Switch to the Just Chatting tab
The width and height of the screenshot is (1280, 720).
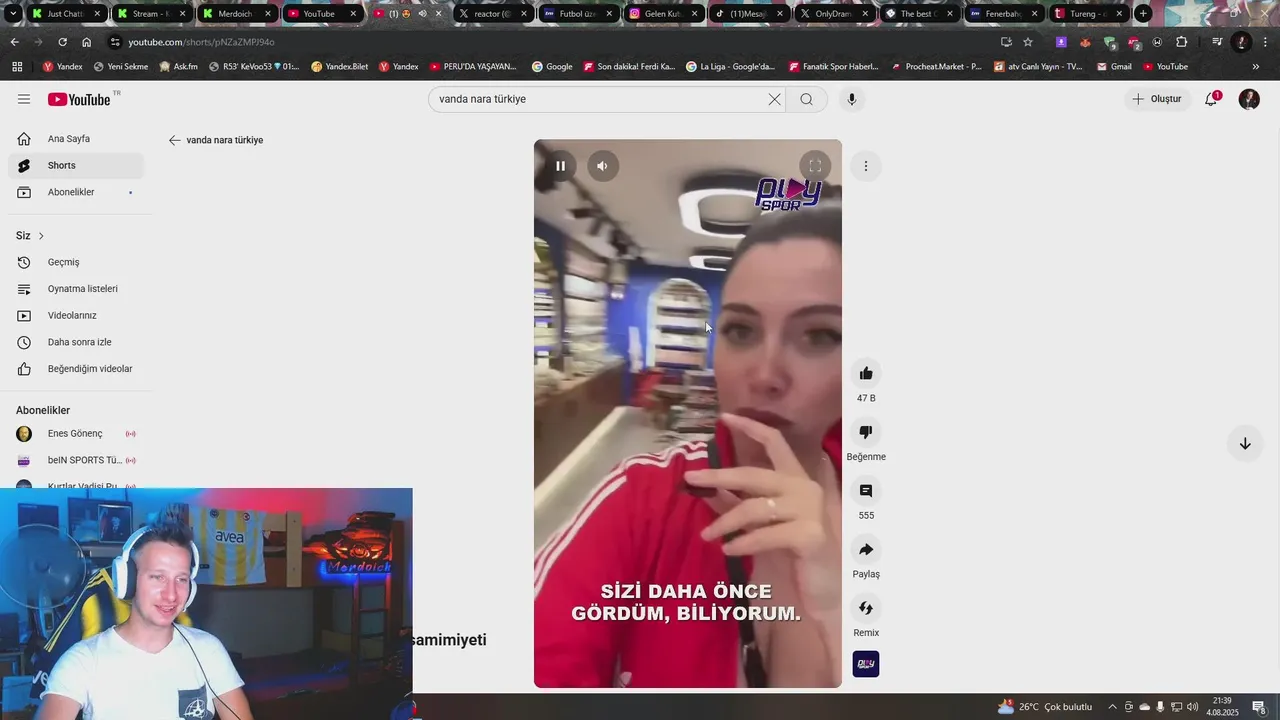pyautogui.click(x=65, y=14)
